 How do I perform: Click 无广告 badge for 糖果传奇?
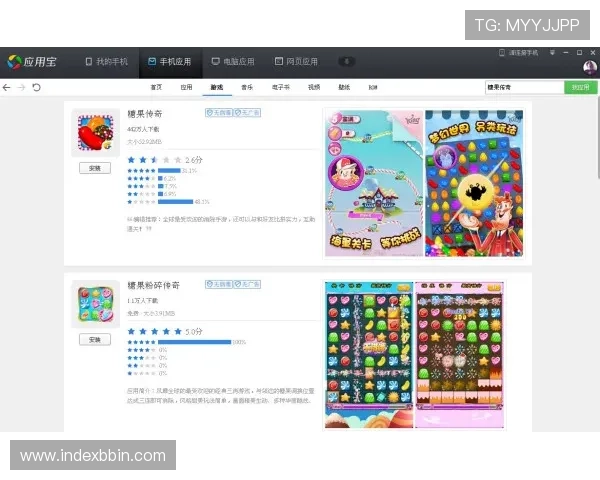tap(247, 113)
